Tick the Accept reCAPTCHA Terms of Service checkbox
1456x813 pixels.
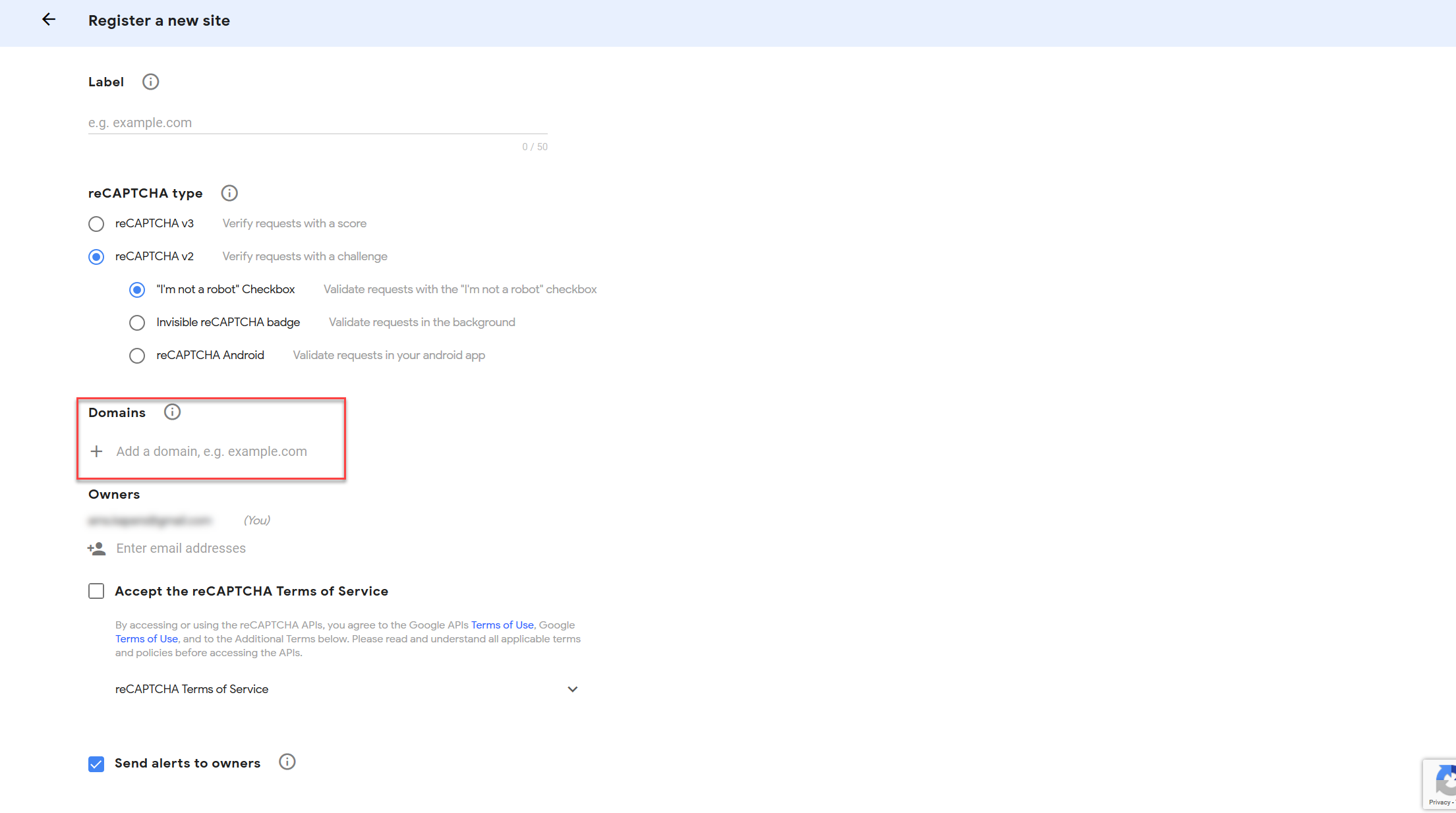96,591
